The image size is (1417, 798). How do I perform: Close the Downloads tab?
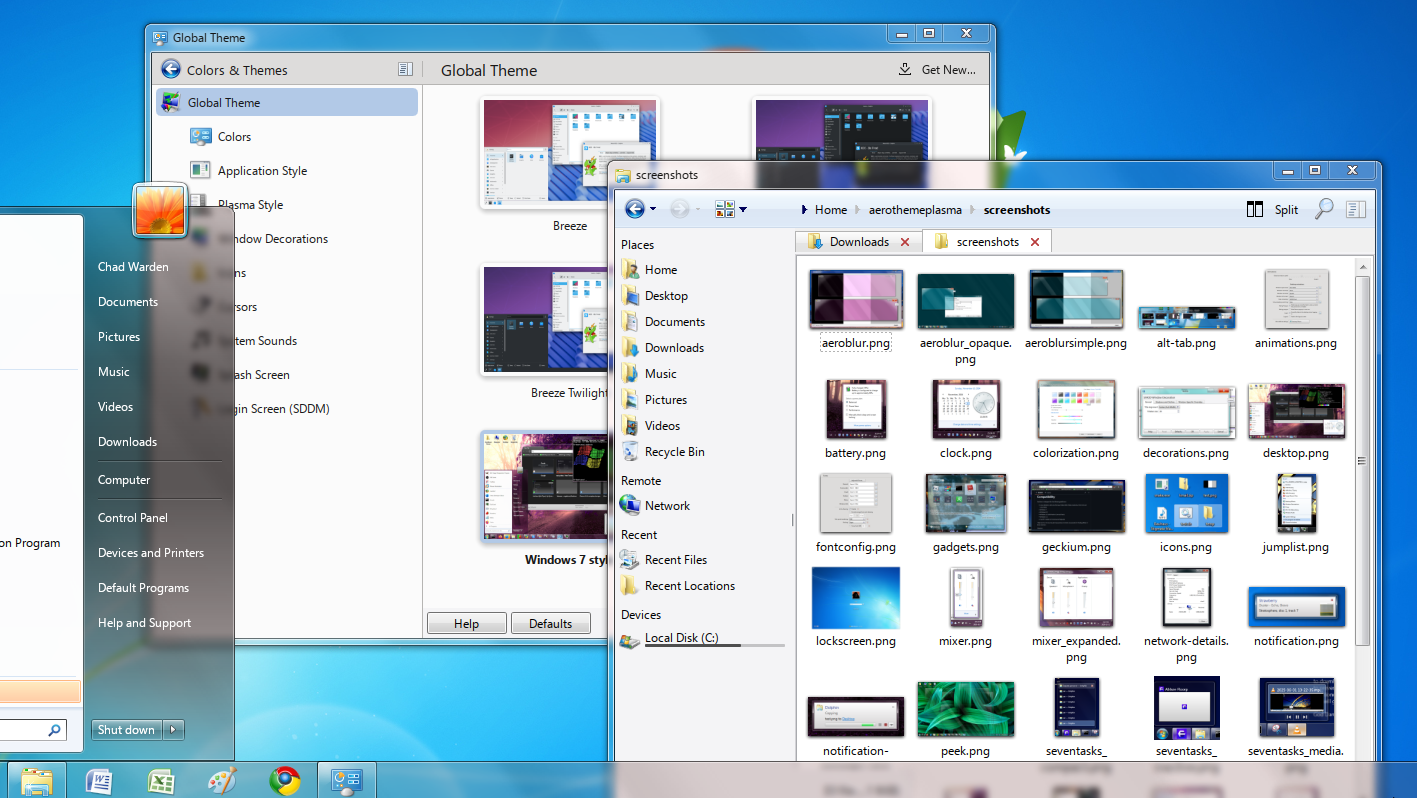pyautogui.click(x=905, y=242)
